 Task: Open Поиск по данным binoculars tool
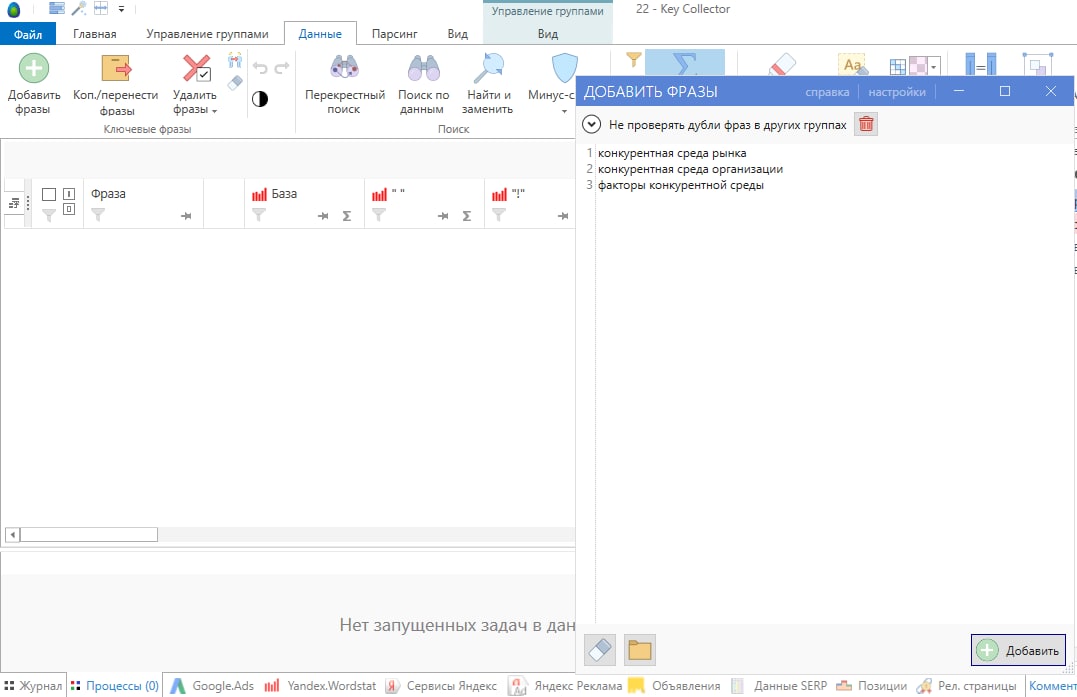pos(423,70)
